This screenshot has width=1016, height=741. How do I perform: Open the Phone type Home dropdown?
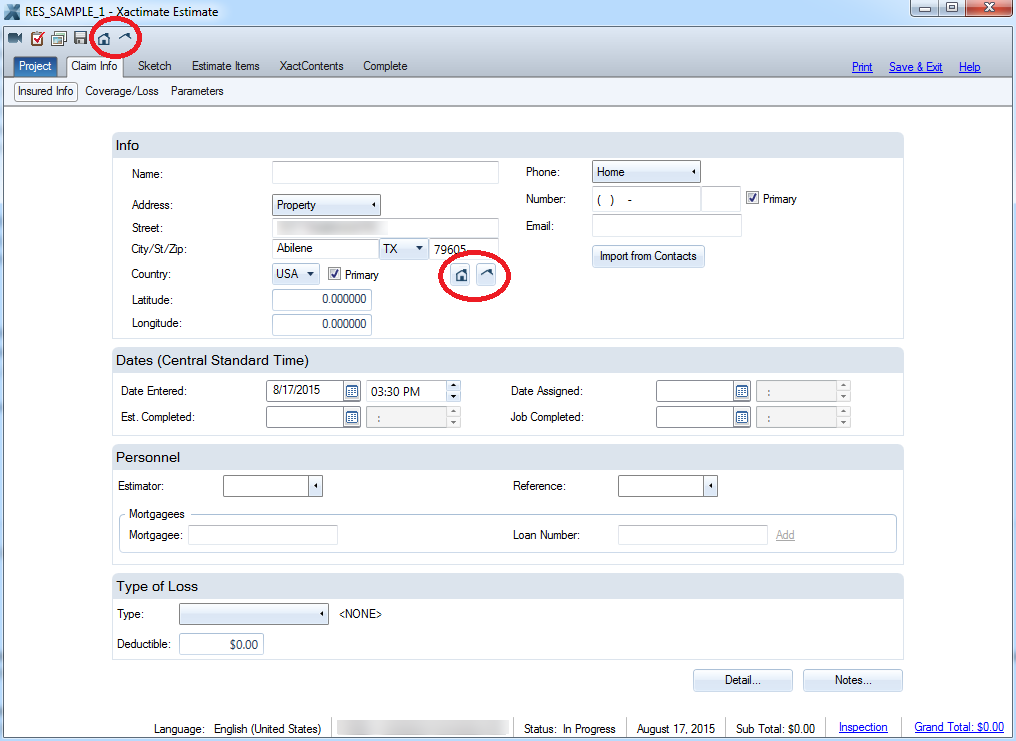(x=646, y=172)
